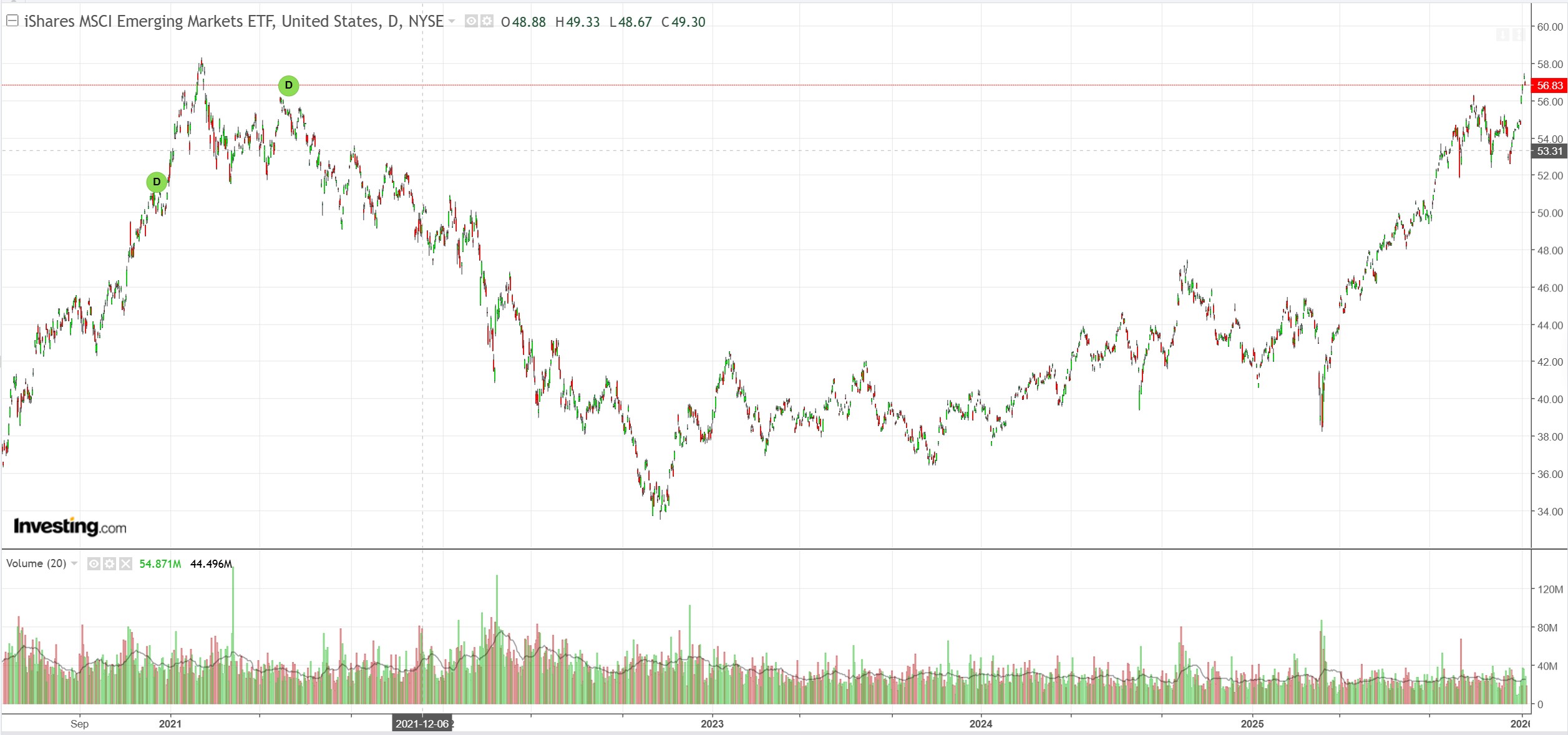This screenshot has height=735, width=1568.
Task: Click the 2023 label on time axis
Action: point(712,724)
